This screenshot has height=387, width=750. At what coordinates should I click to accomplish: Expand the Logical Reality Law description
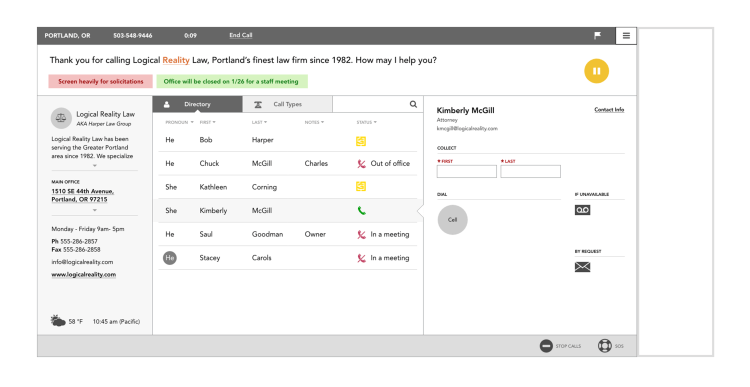[95, 166]
